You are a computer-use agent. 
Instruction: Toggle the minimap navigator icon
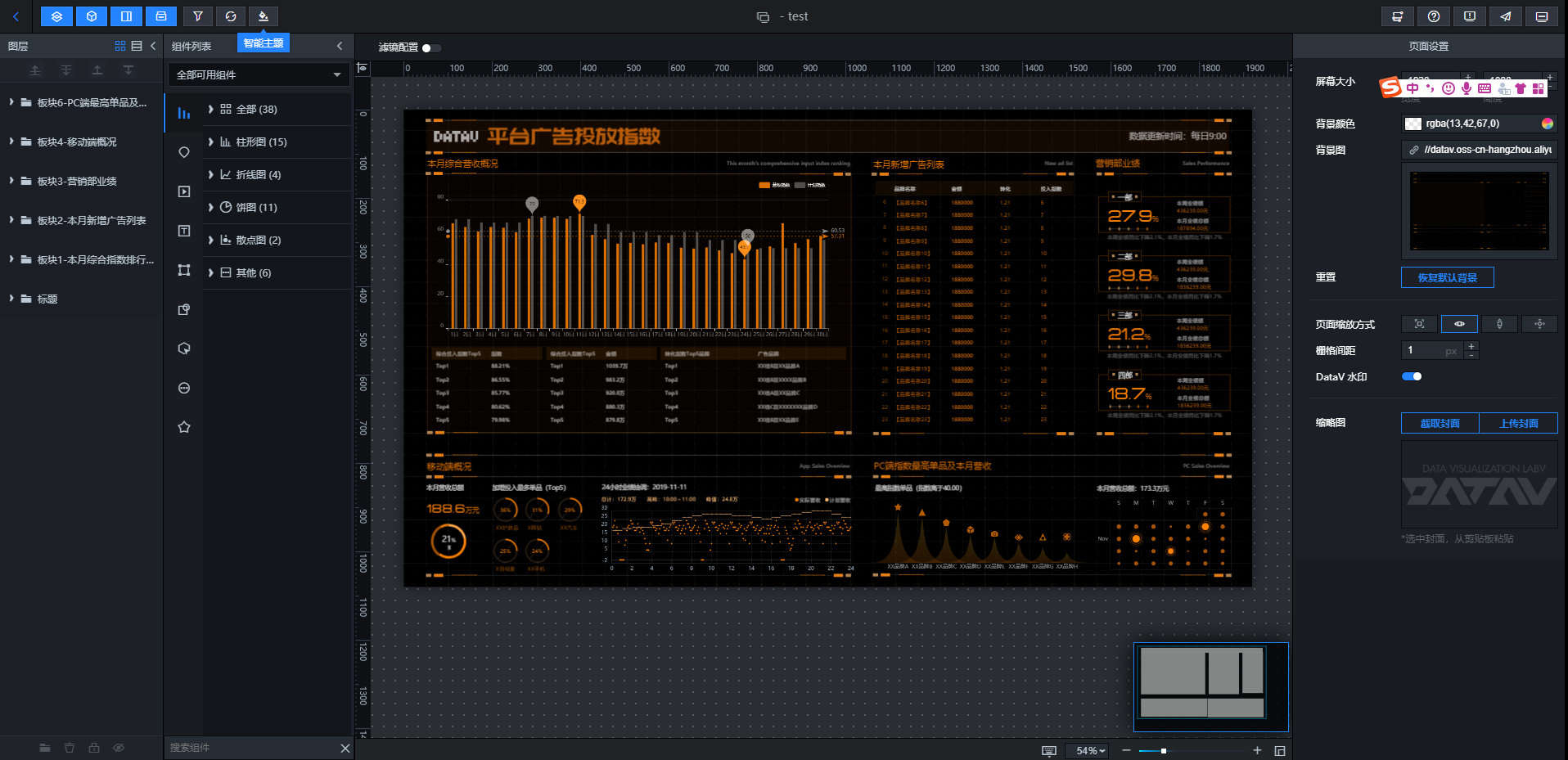point(1280,750)
